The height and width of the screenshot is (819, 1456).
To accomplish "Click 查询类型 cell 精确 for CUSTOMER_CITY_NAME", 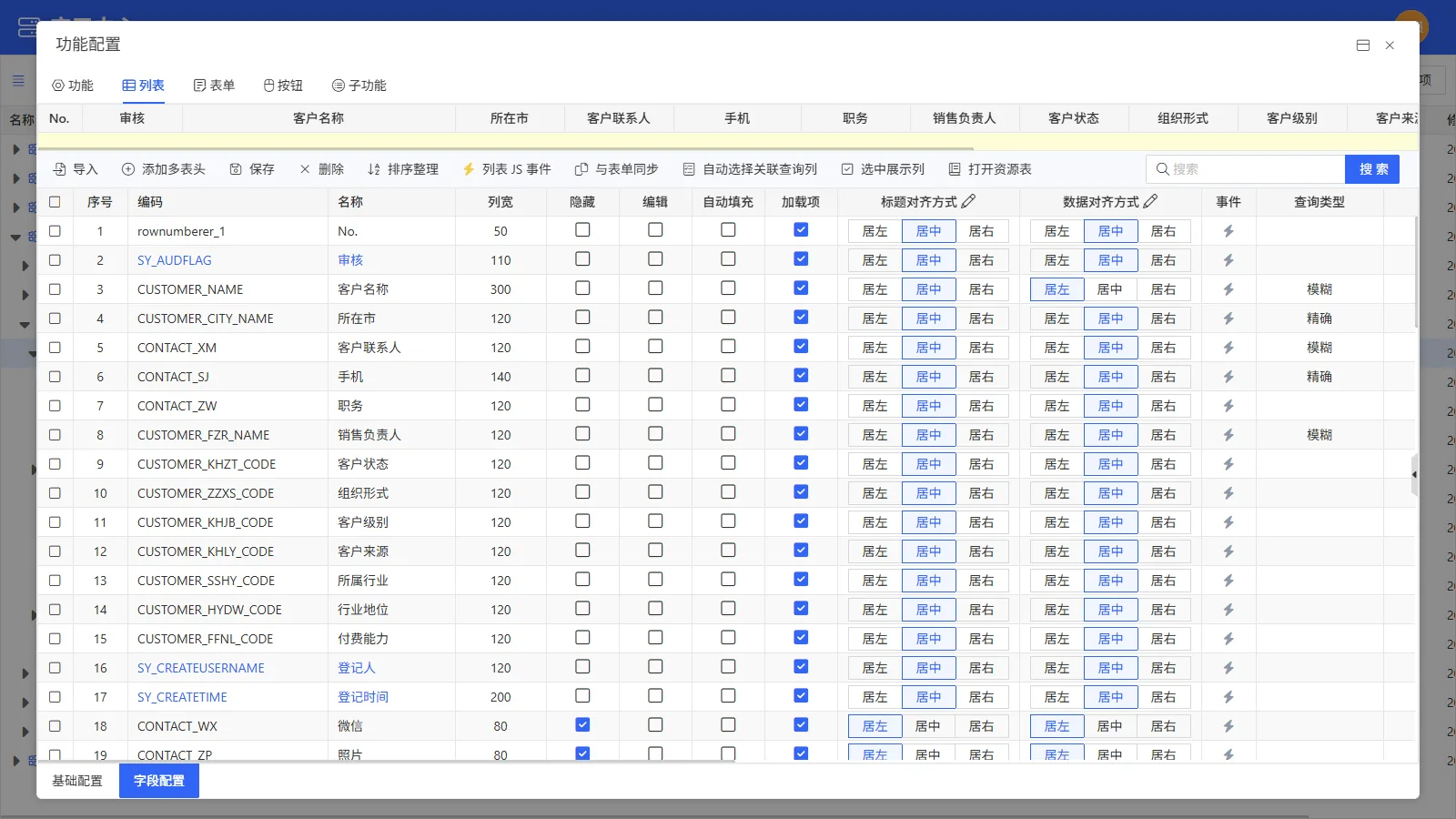I will (1319, 318).
